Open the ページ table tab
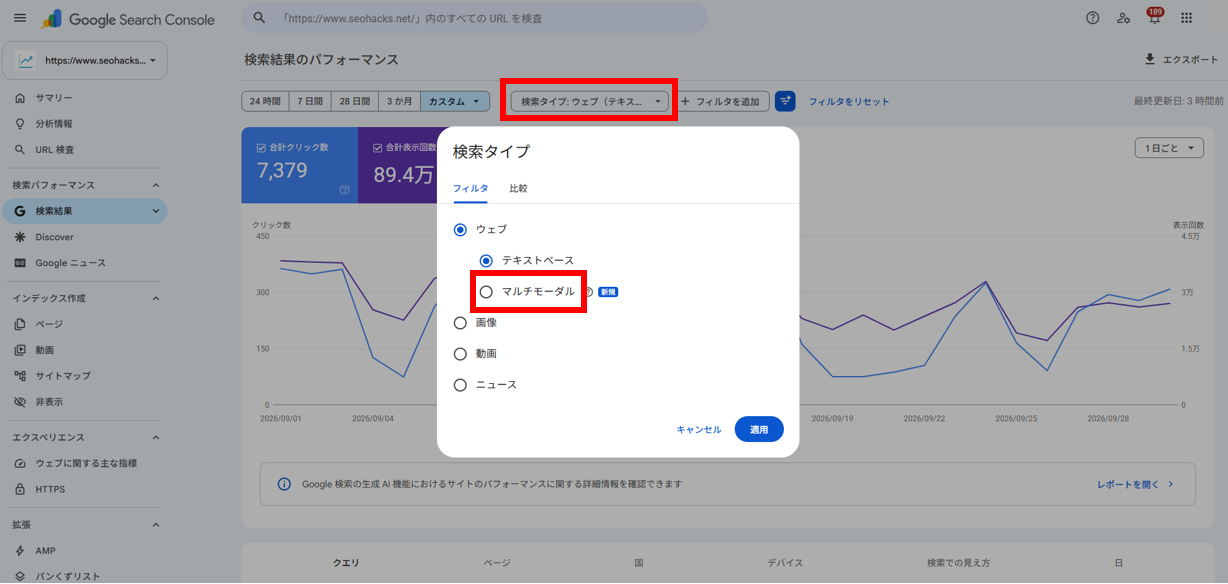1228x584 pixels. click(x=497, y=563)
